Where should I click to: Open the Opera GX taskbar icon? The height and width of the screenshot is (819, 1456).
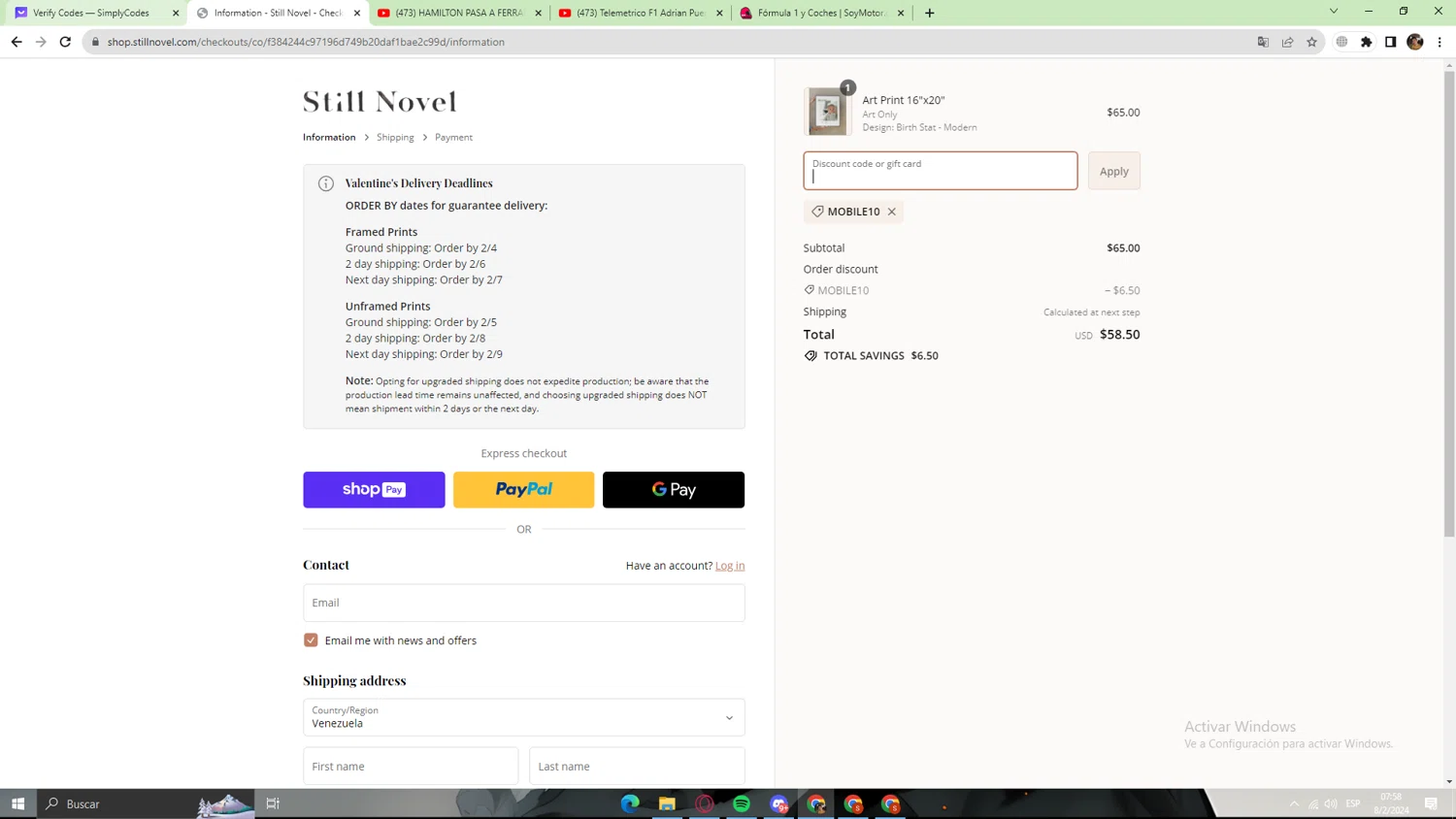click(705, 803)
